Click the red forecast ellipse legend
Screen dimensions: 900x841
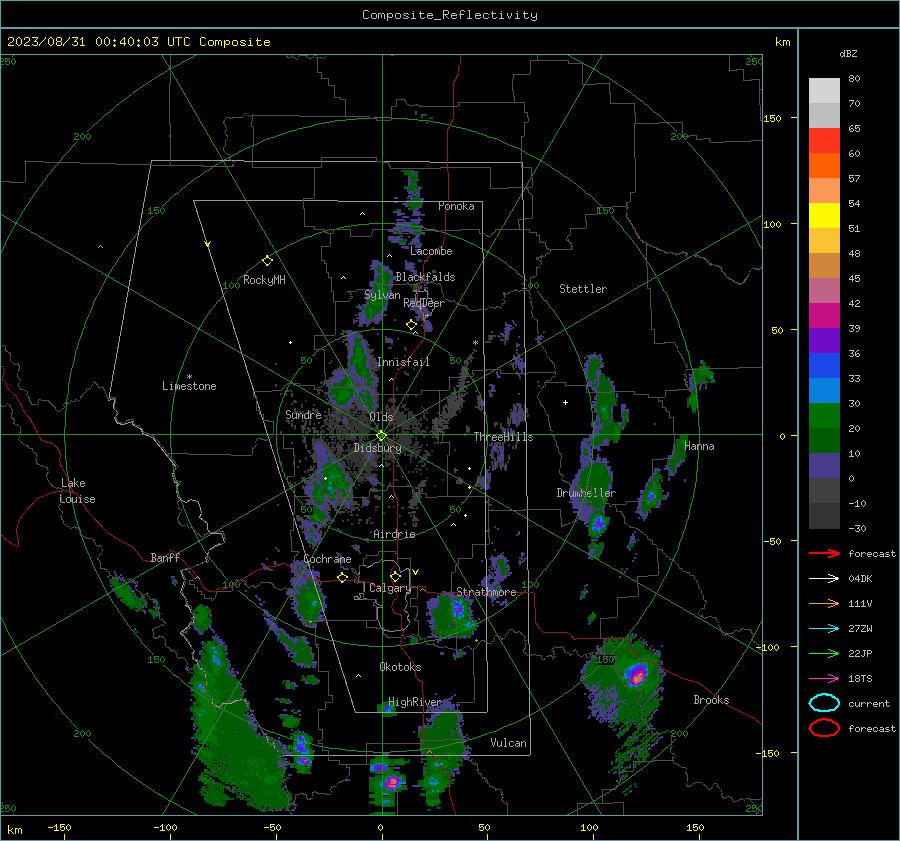(x=824, y=728)
